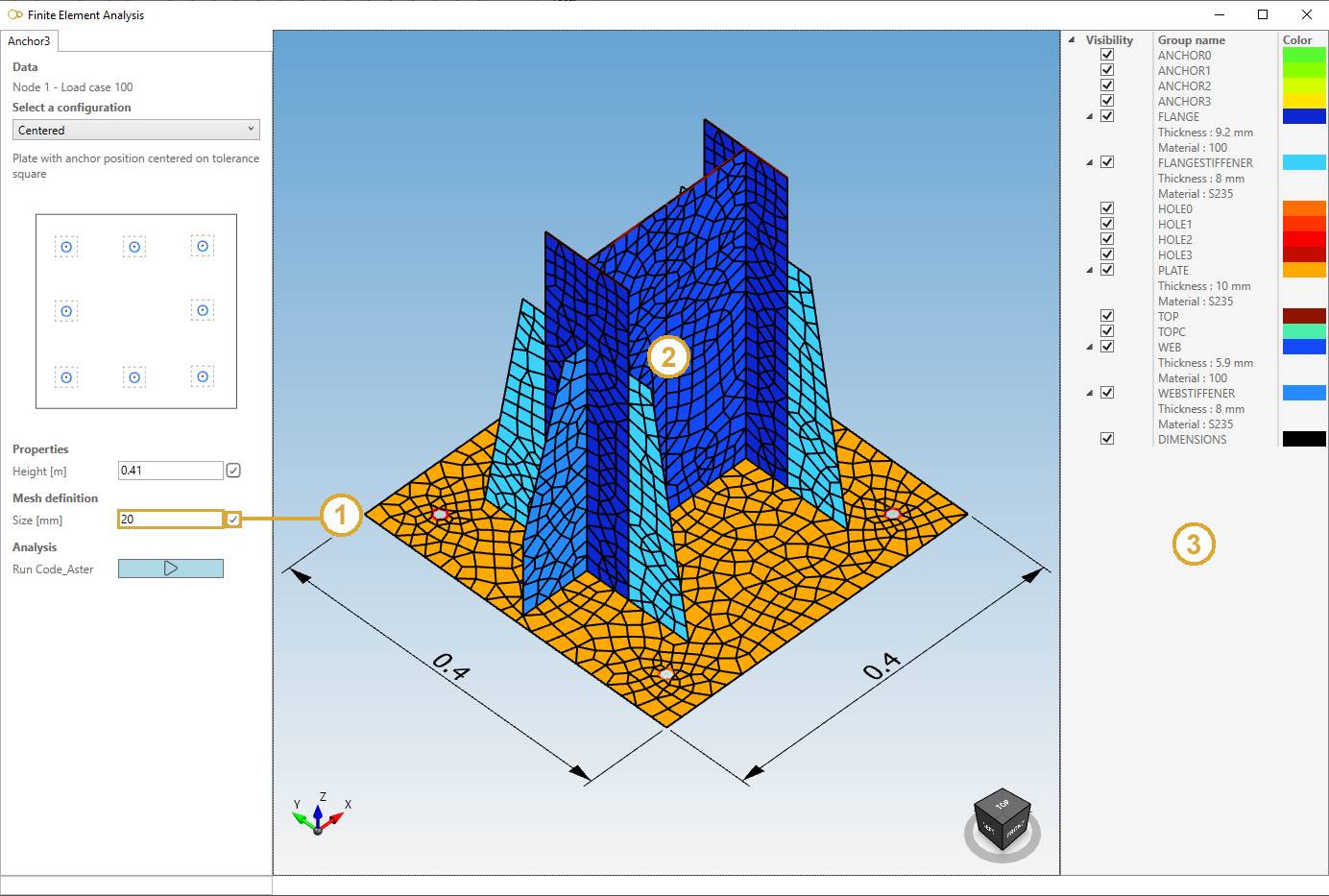Select middle-left anchor in configuration diagram
This screenshot has width=1329, height=896.
(66, 311)
